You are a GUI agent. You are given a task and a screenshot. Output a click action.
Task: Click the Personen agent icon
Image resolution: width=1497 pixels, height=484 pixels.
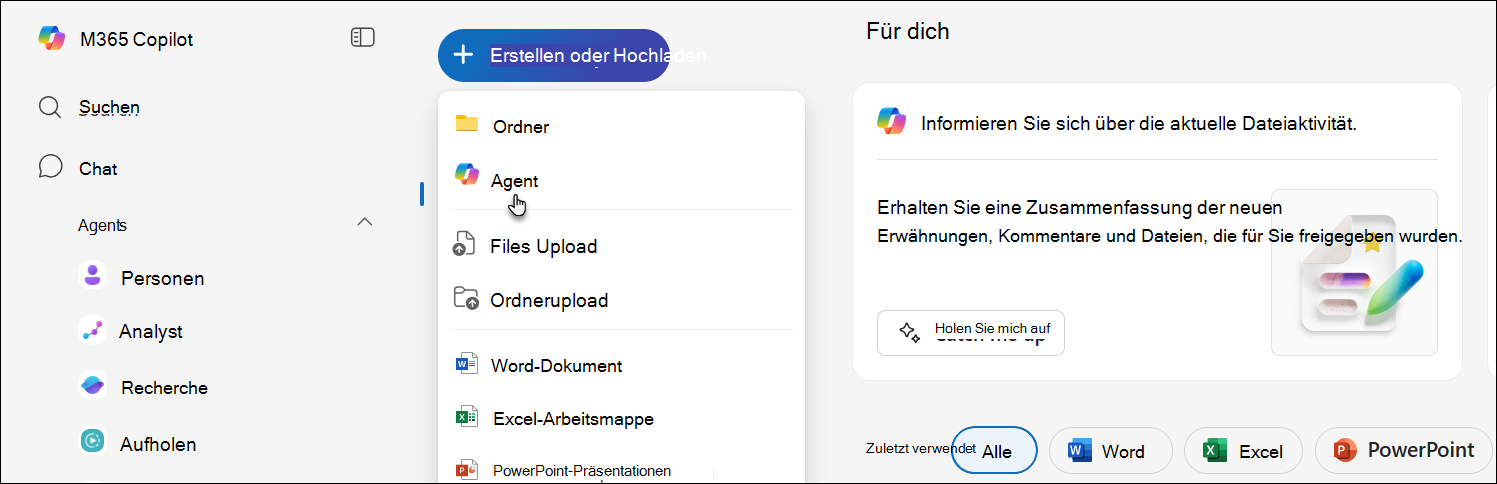(x=92, y=276)
